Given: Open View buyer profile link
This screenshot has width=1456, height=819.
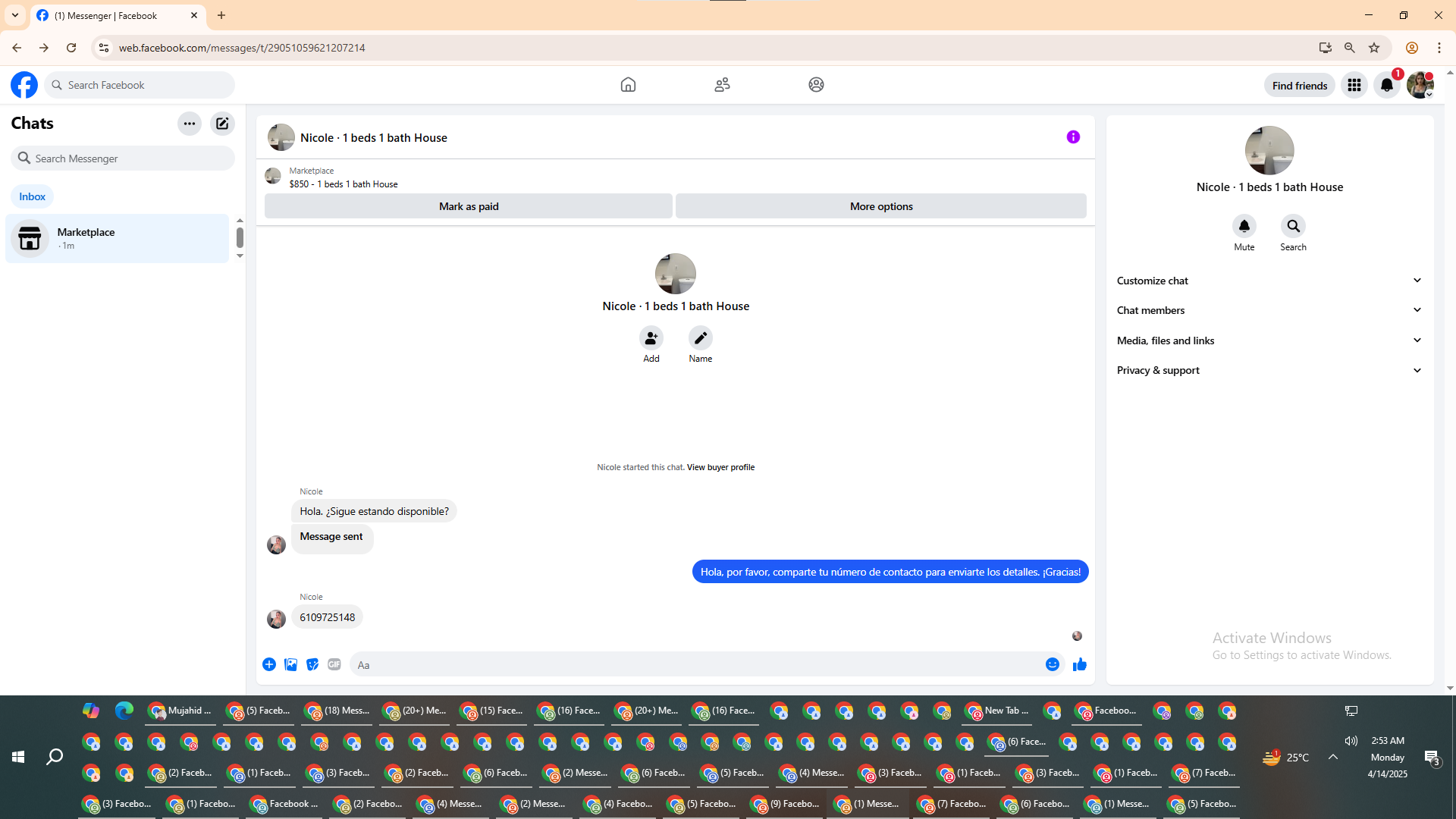Looking at the screenshot, I should pos(720,467).
